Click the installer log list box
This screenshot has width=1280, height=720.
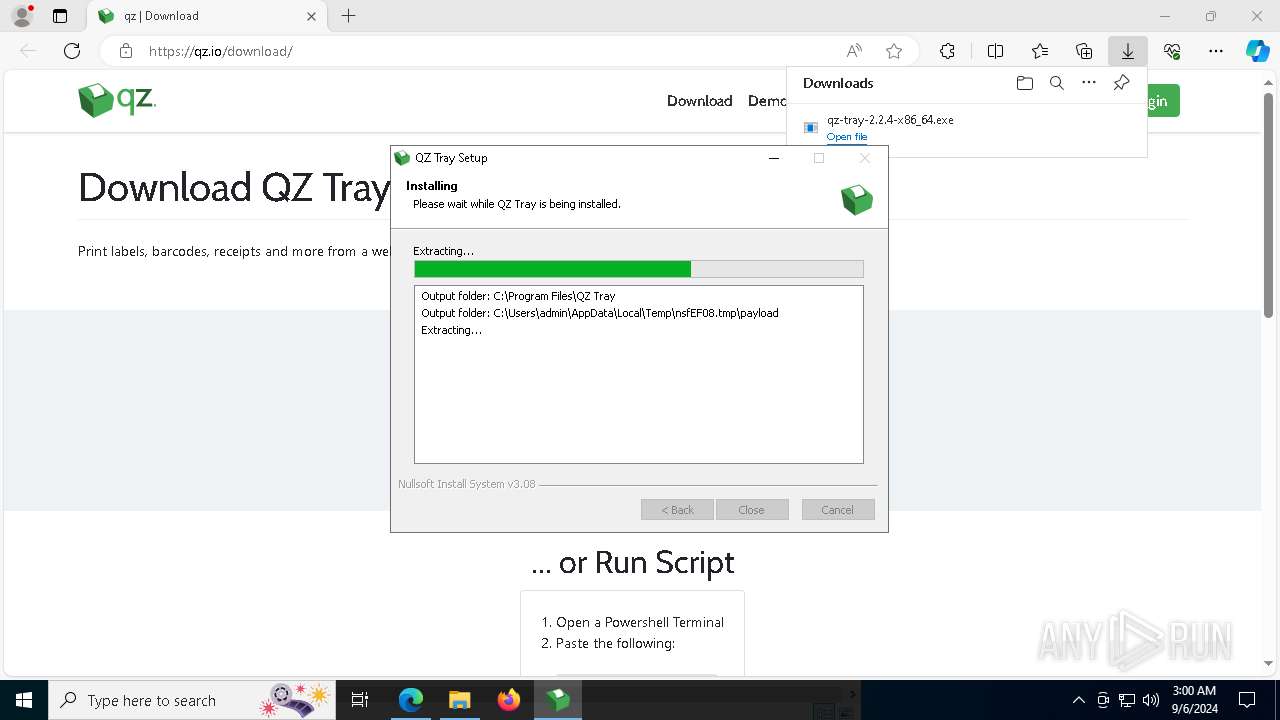coord(638,375)
